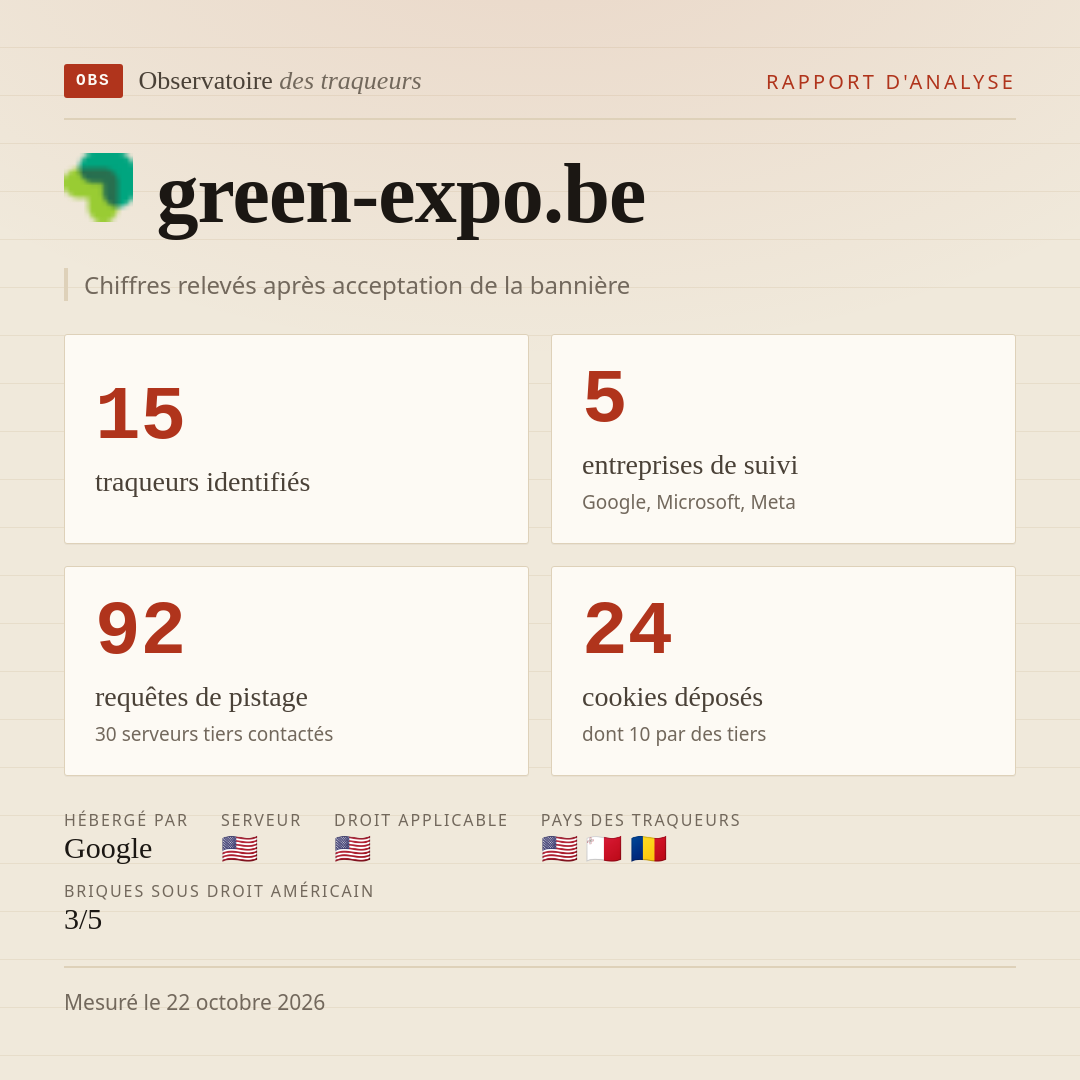The image size is (1080, 1080).
Task: Click the 3/5 value
Action: tap(83, 920)
